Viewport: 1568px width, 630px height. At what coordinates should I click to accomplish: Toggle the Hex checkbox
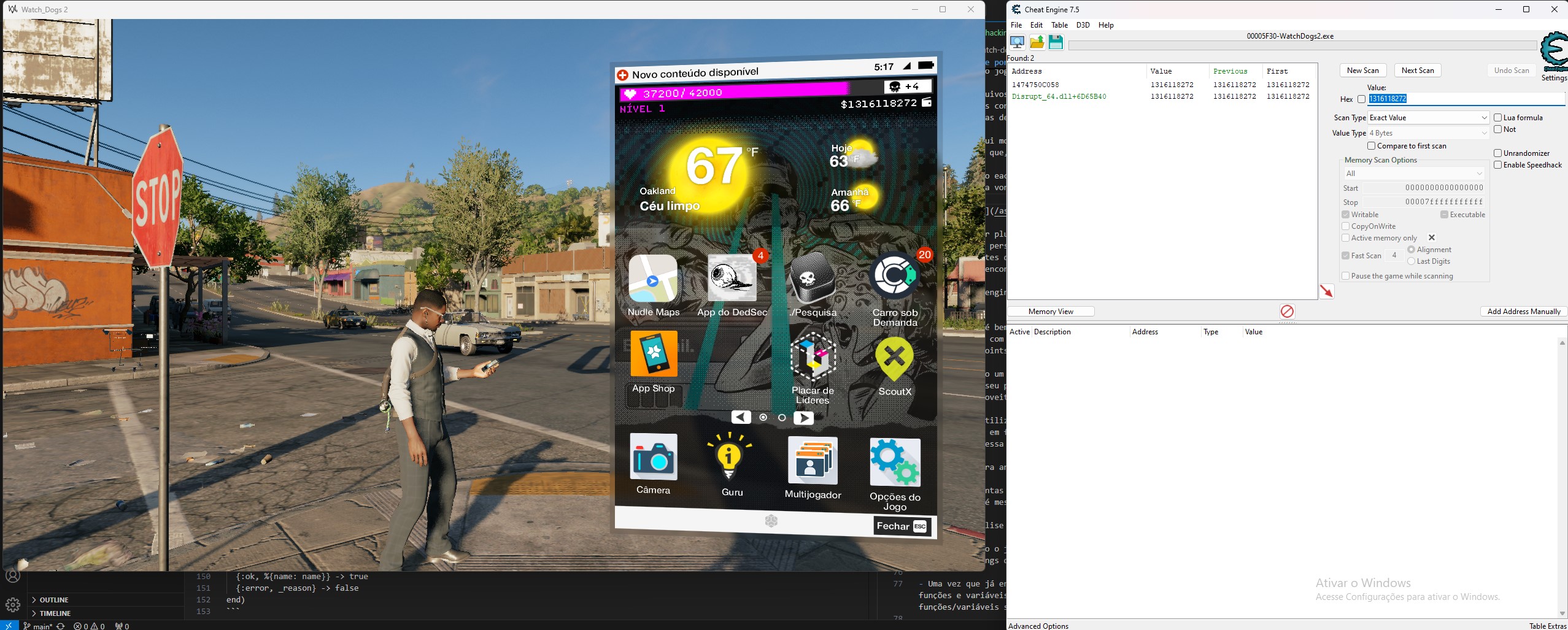click(x=1361, y=99)
